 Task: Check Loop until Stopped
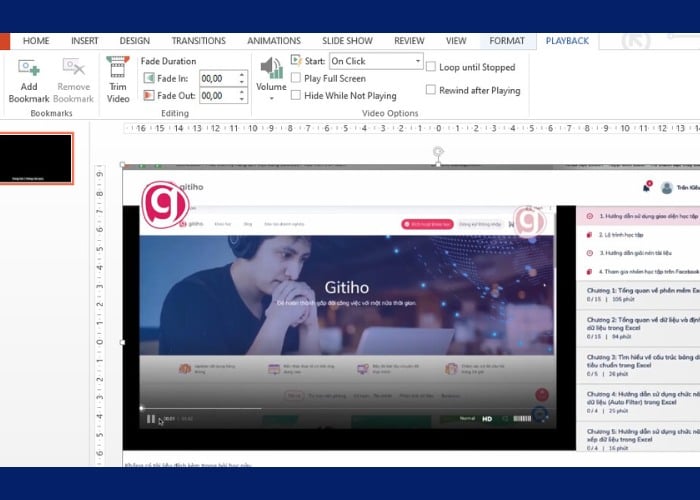pyautogui.click(x=431, y=67)
